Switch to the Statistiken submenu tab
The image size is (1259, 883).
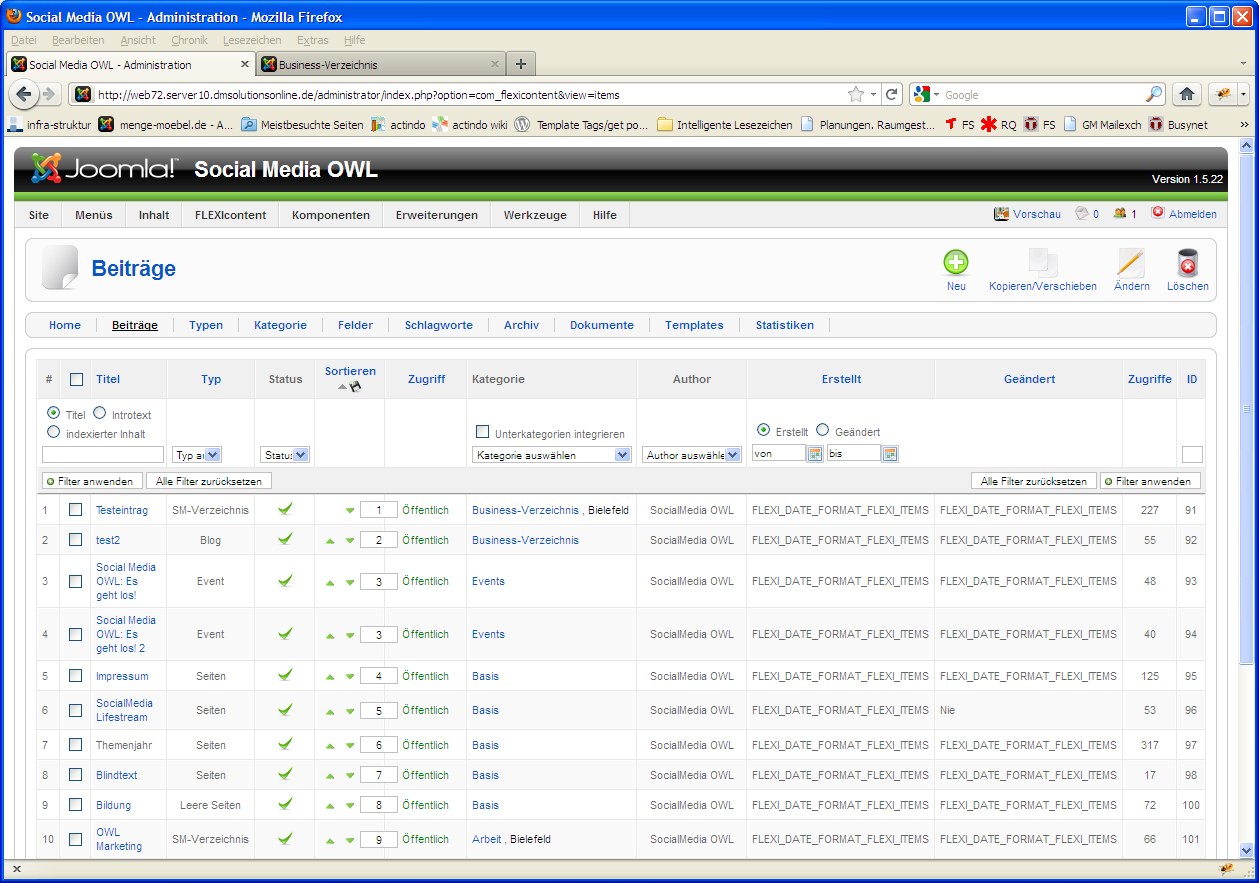tap(785, 325)
